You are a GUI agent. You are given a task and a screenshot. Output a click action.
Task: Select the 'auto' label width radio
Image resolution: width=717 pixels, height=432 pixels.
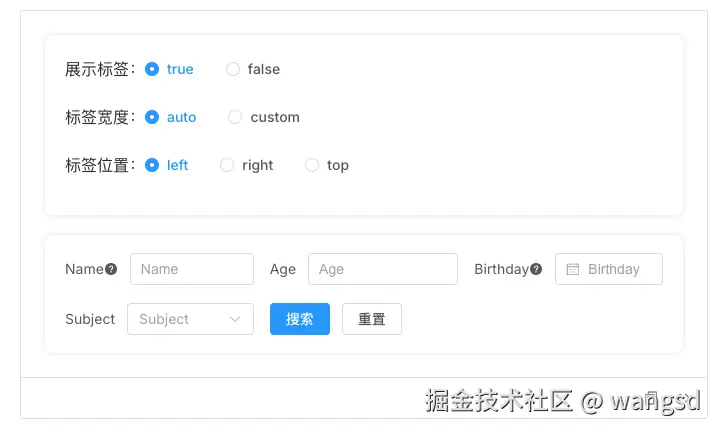click(x=152, y=117)
